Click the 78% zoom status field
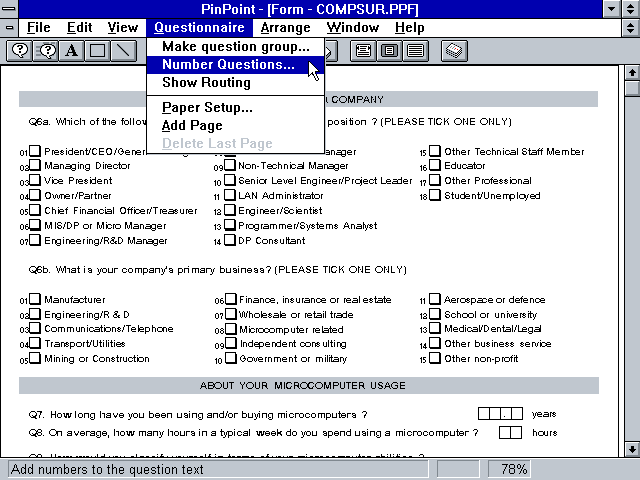Image resolution: width=640 pixels, height=480 pixels. point(509,469)
